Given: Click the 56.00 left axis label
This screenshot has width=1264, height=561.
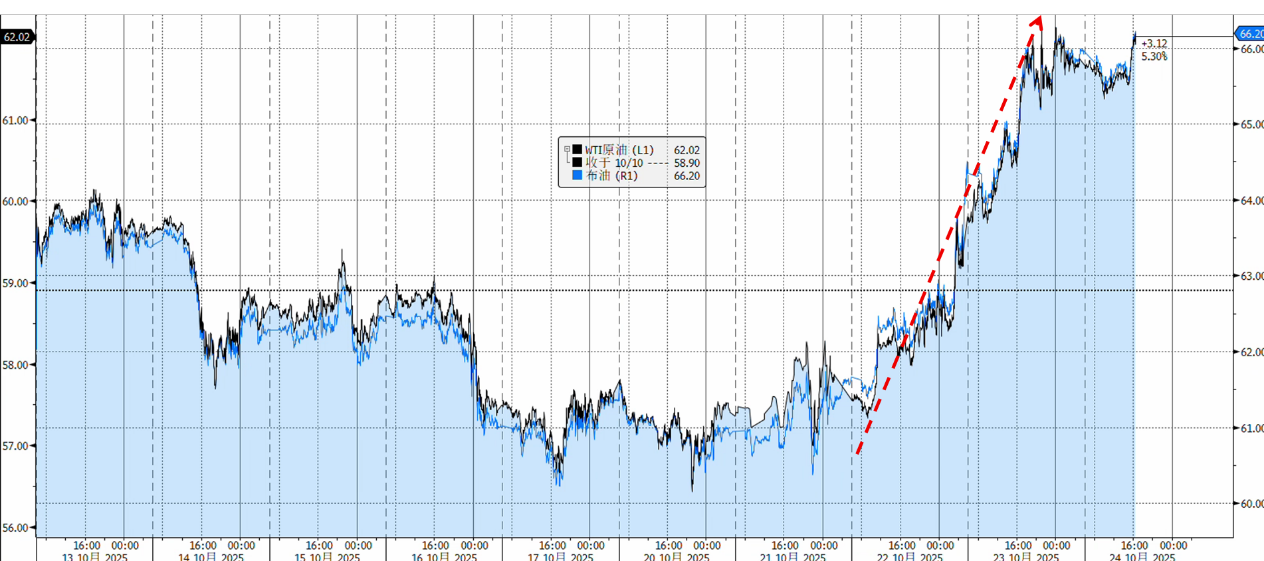Looking at the screenshot, I should (17, 528).
